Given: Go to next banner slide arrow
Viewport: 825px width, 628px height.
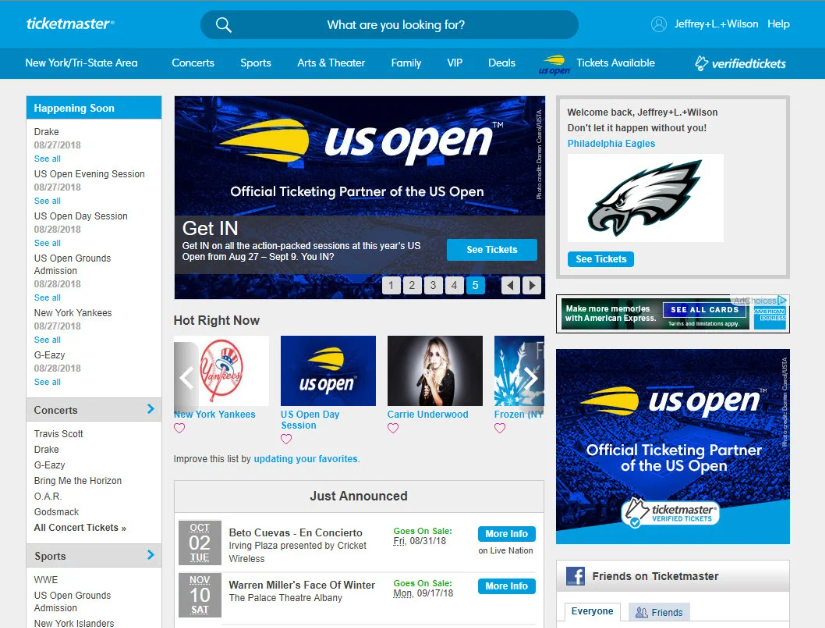Looking at the screenshot, I should coord(532,286).
